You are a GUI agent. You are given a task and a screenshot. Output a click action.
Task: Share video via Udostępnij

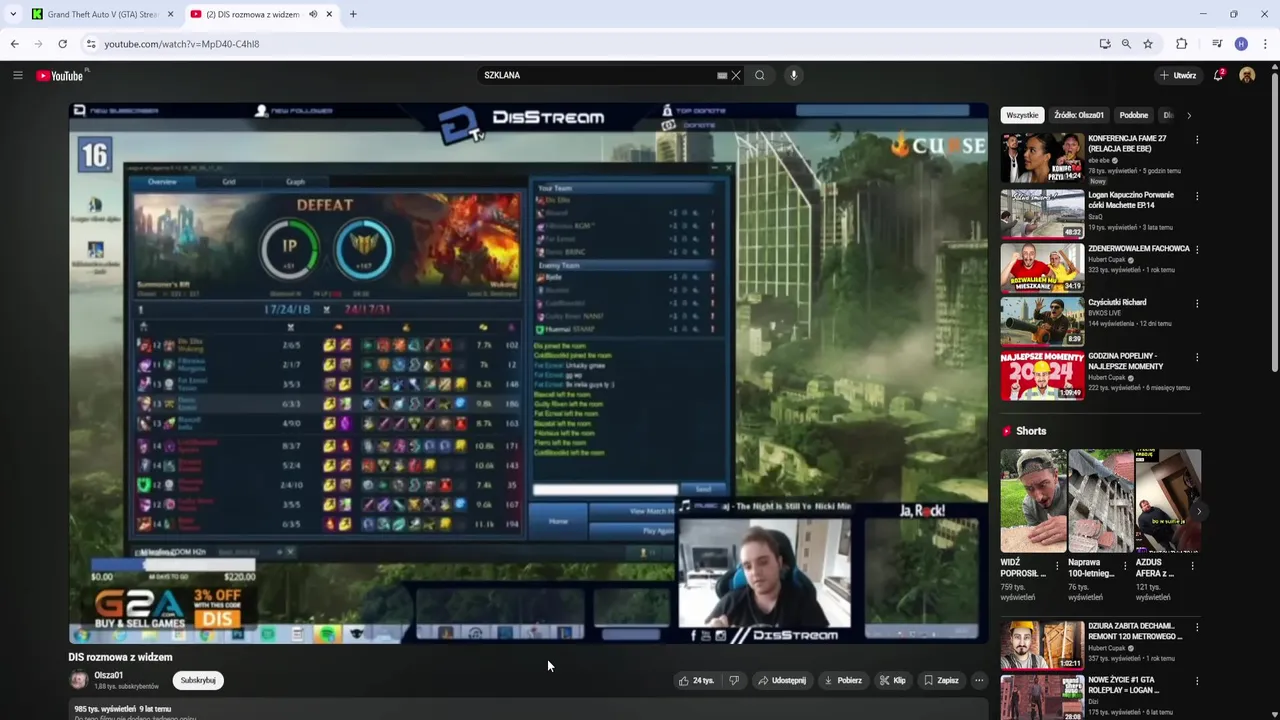coord(782,680)
